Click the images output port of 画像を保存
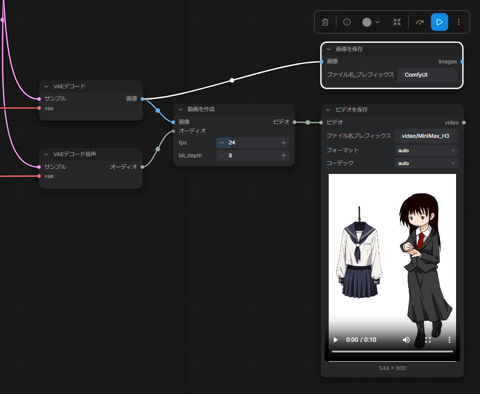The height and width of the screenshot is (394, 480). pos(462,62)
